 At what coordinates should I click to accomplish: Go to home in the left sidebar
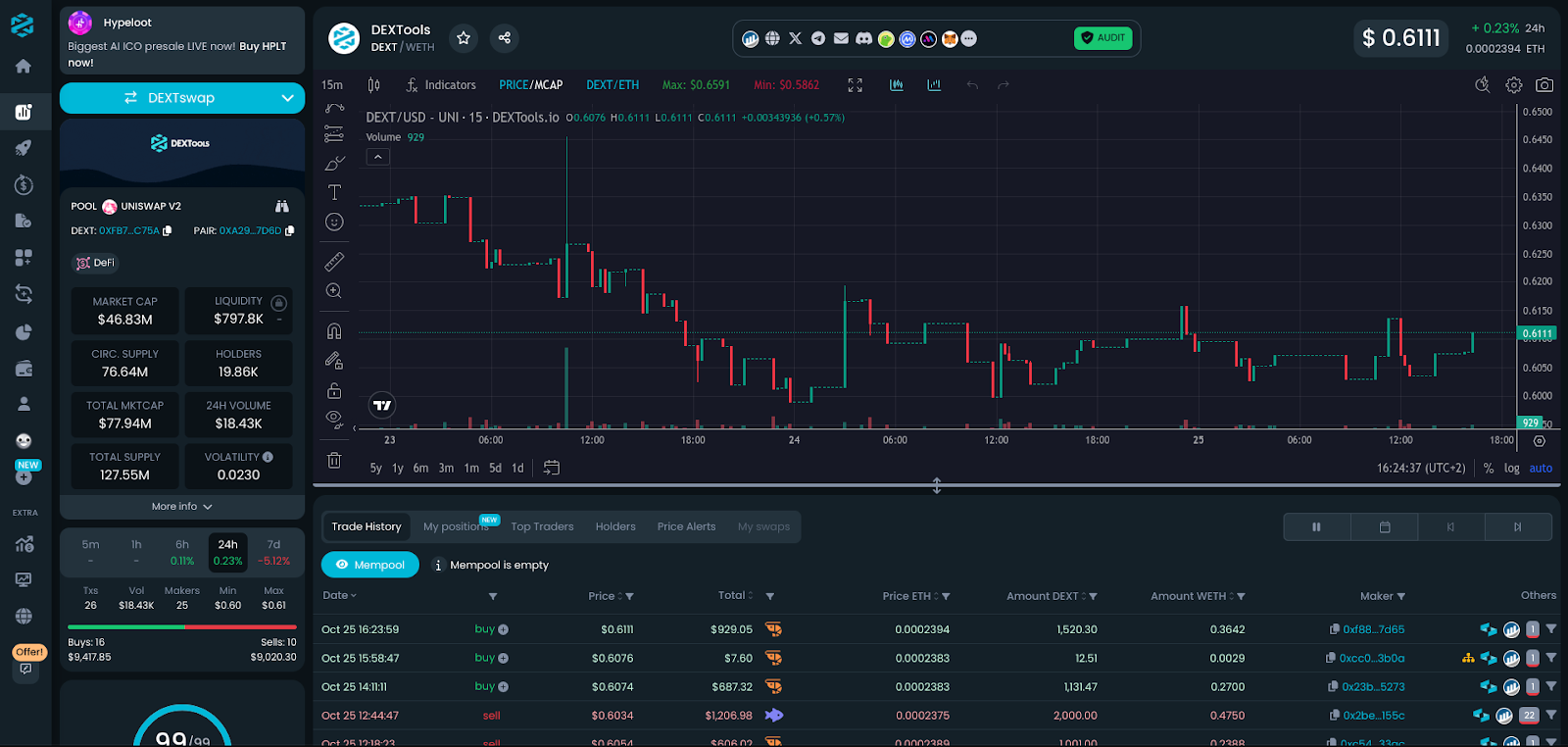coord(24,67)
